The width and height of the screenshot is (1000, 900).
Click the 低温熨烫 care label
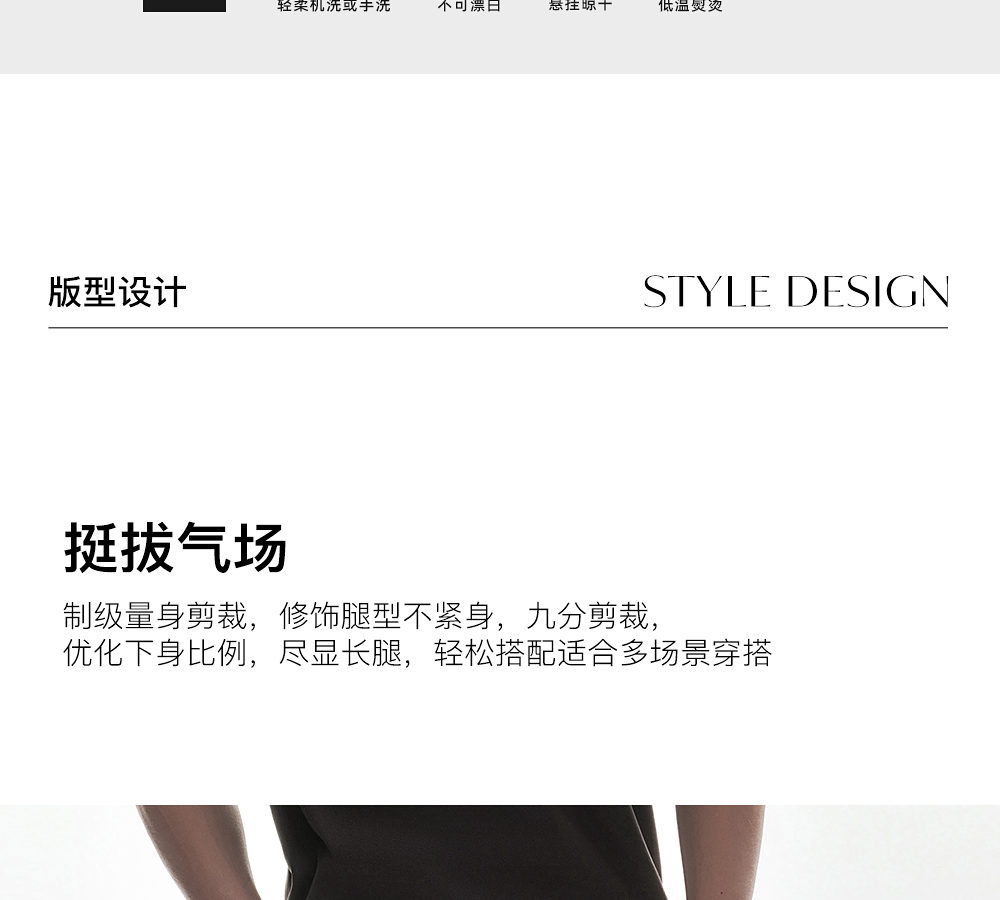(691, 6)
